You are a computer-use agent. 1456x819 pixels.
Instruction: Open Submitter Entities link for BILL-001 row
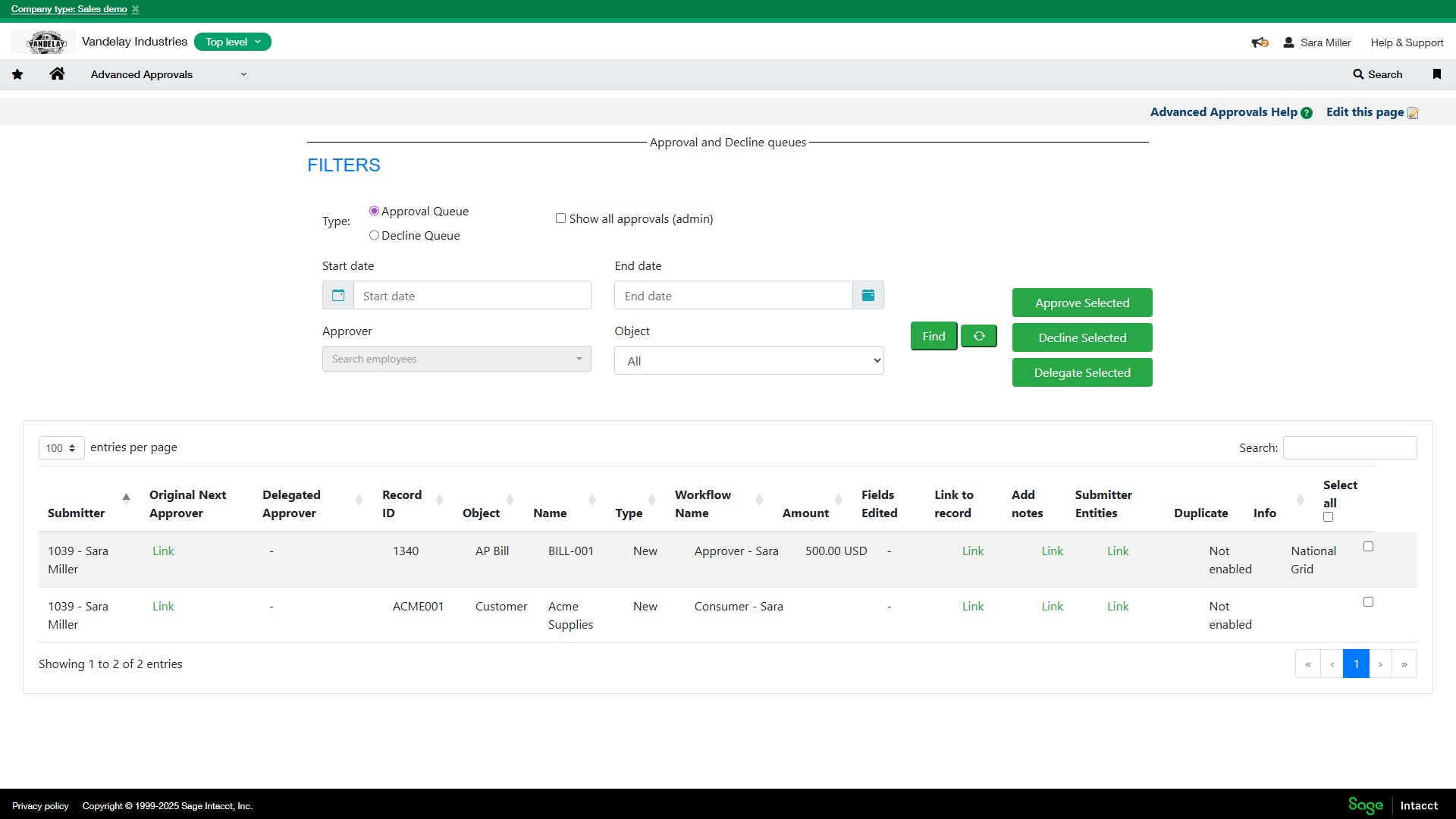click(1118, 551)
